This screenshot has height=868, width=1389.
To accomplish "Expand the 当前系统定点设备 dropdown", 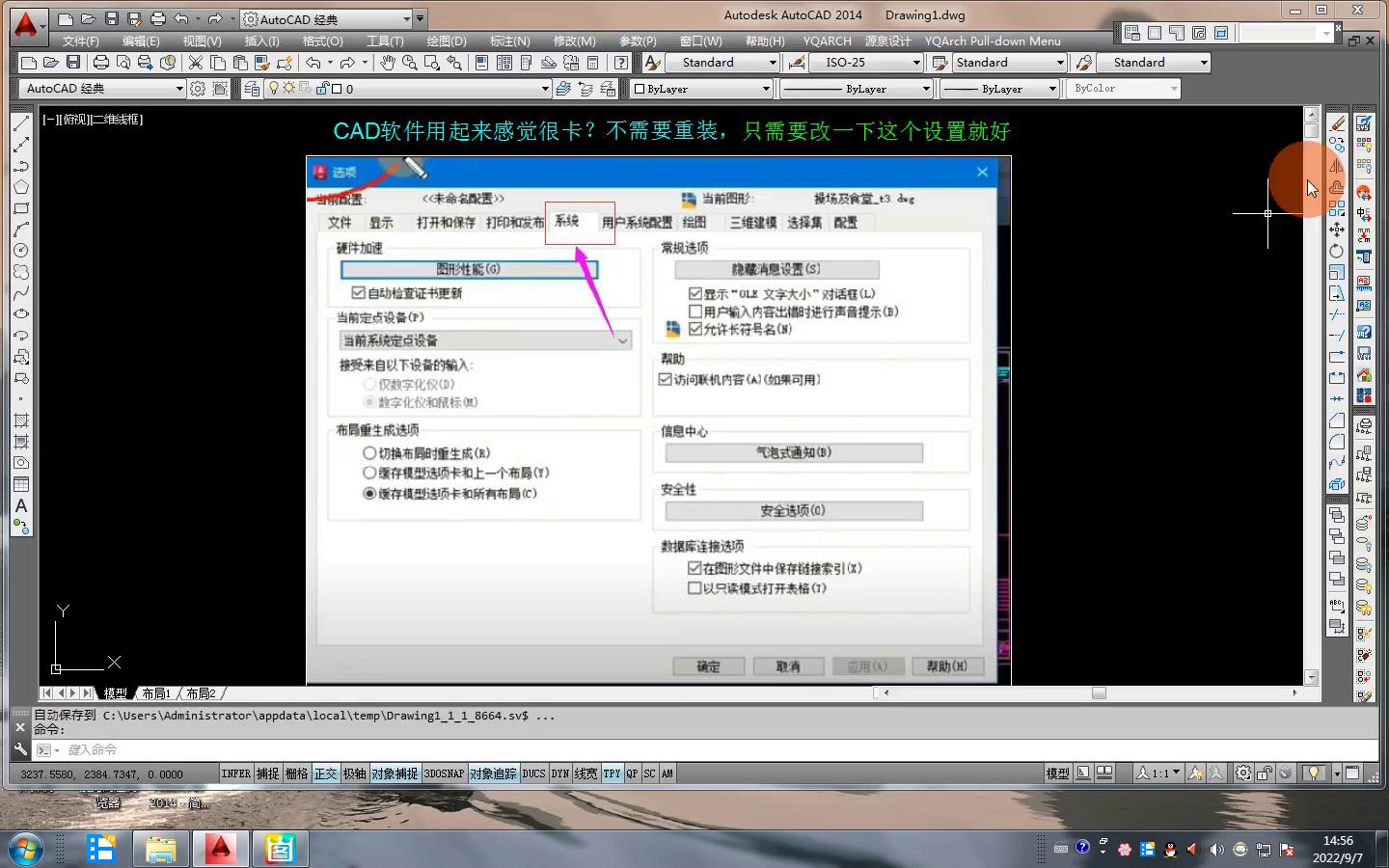I will coord(623,340).
